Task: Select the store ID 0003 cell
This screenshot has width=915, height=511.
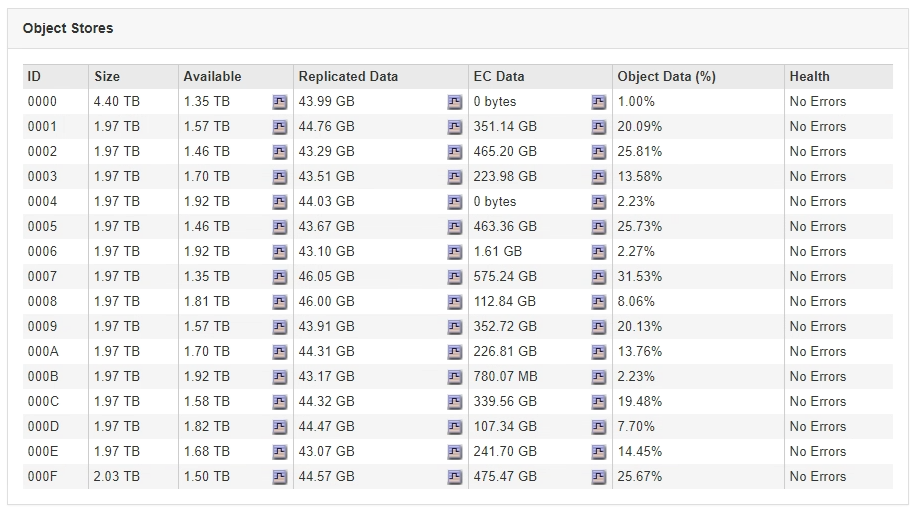Action: pyautogui.click(x=42, y=177)
